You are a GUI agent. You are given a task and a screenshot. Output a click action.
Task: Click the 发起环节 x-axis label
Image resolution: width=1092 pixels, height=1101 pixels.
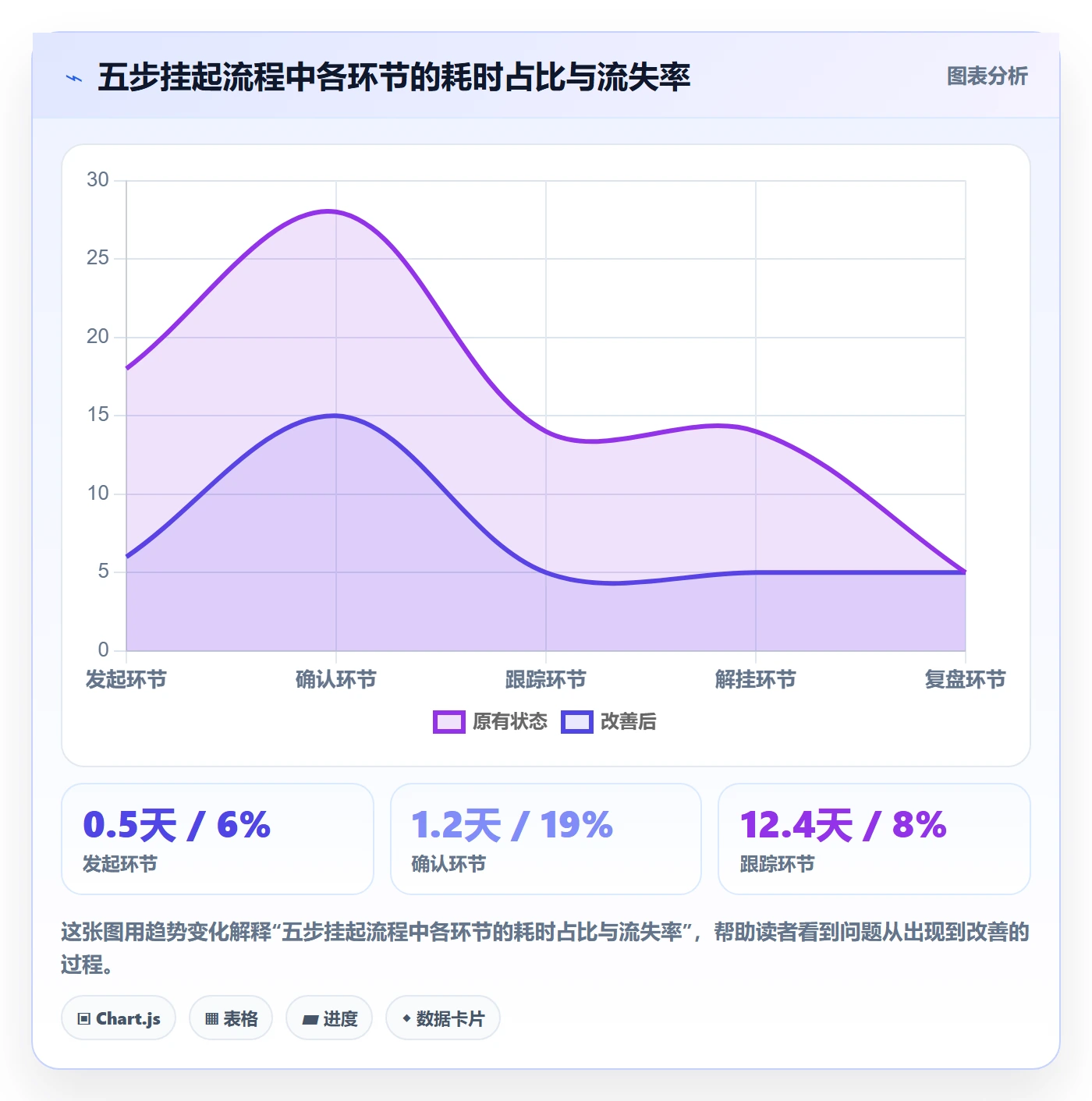[126, 680]
